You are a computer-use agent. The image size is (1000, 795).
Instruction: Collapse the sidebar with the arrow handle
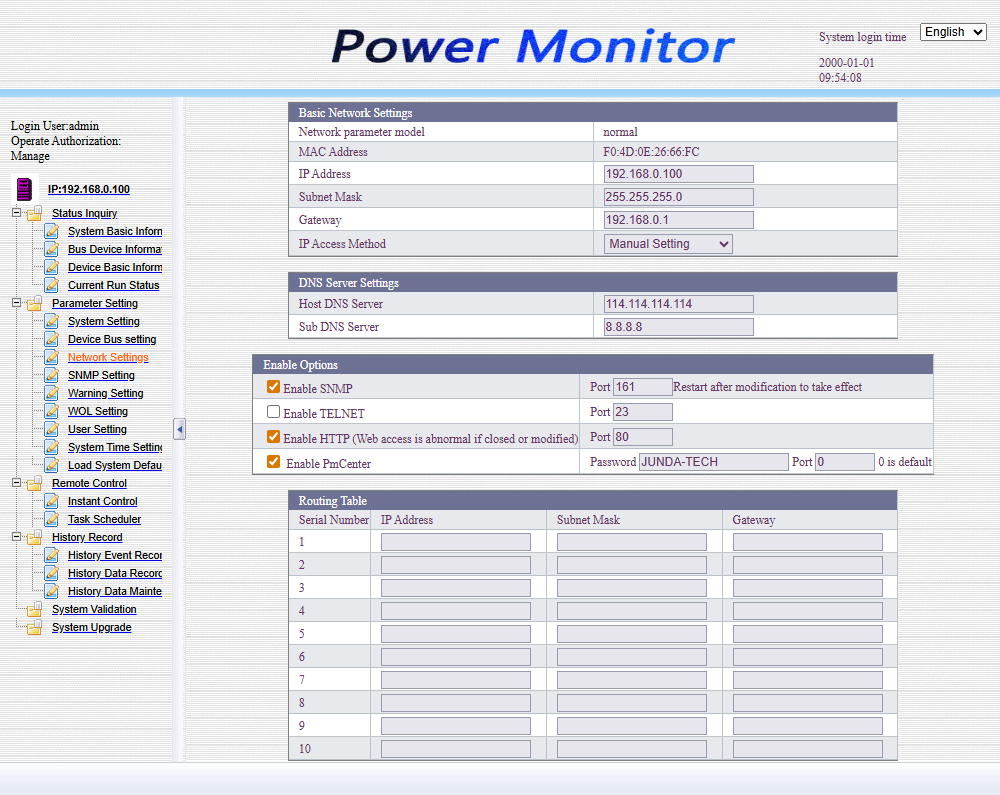[x=179, y=429]
